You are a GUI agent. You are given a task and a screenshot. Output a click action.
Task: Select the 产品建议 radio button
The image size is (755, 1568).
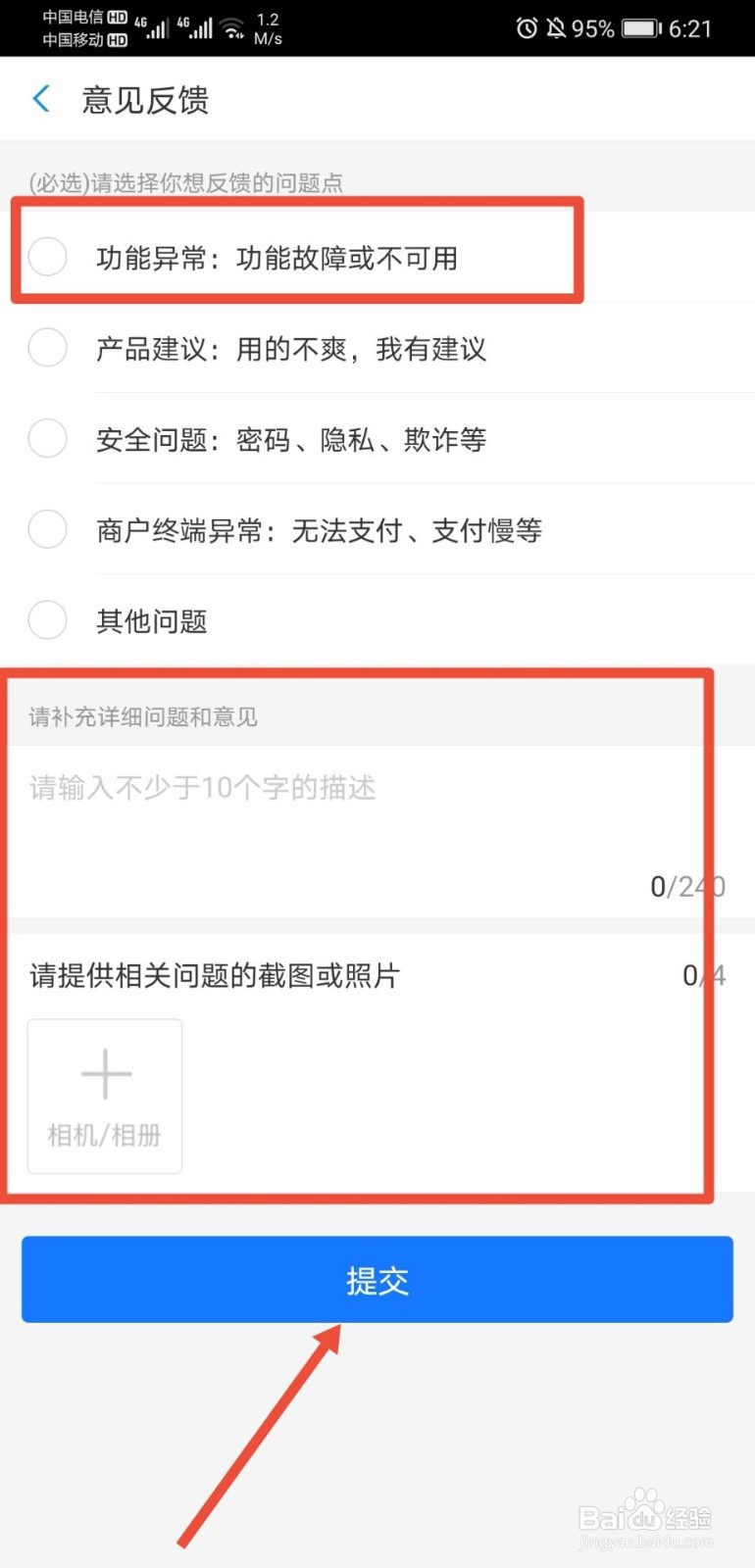click(x=48, y=348)
